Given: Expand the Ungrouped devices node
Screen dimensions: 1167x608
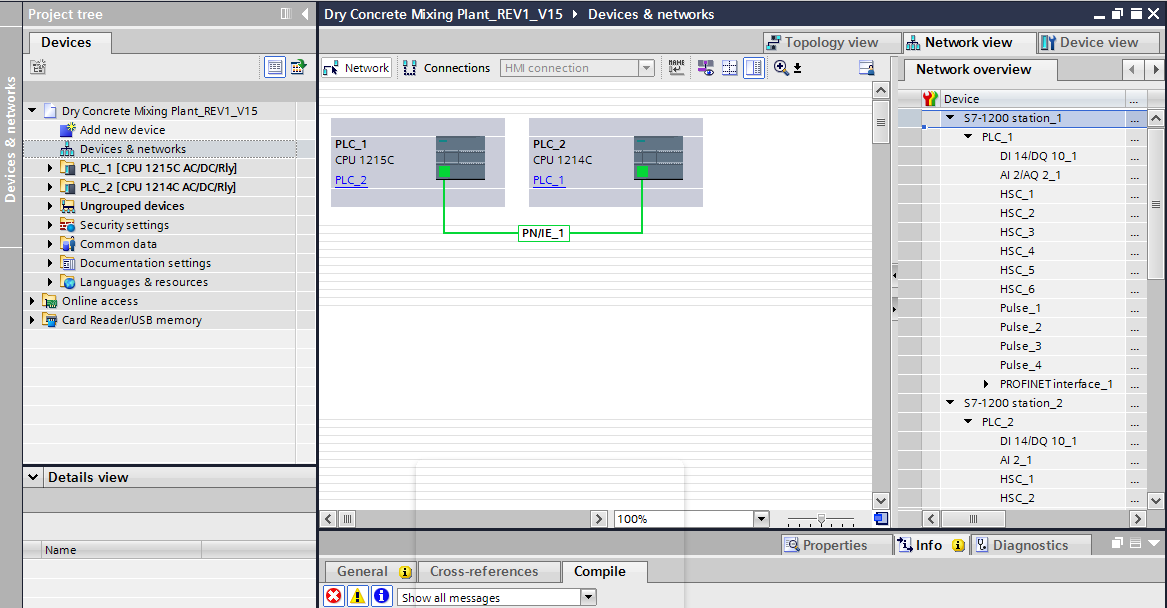Looking at the screenshot, I should 50,206.
